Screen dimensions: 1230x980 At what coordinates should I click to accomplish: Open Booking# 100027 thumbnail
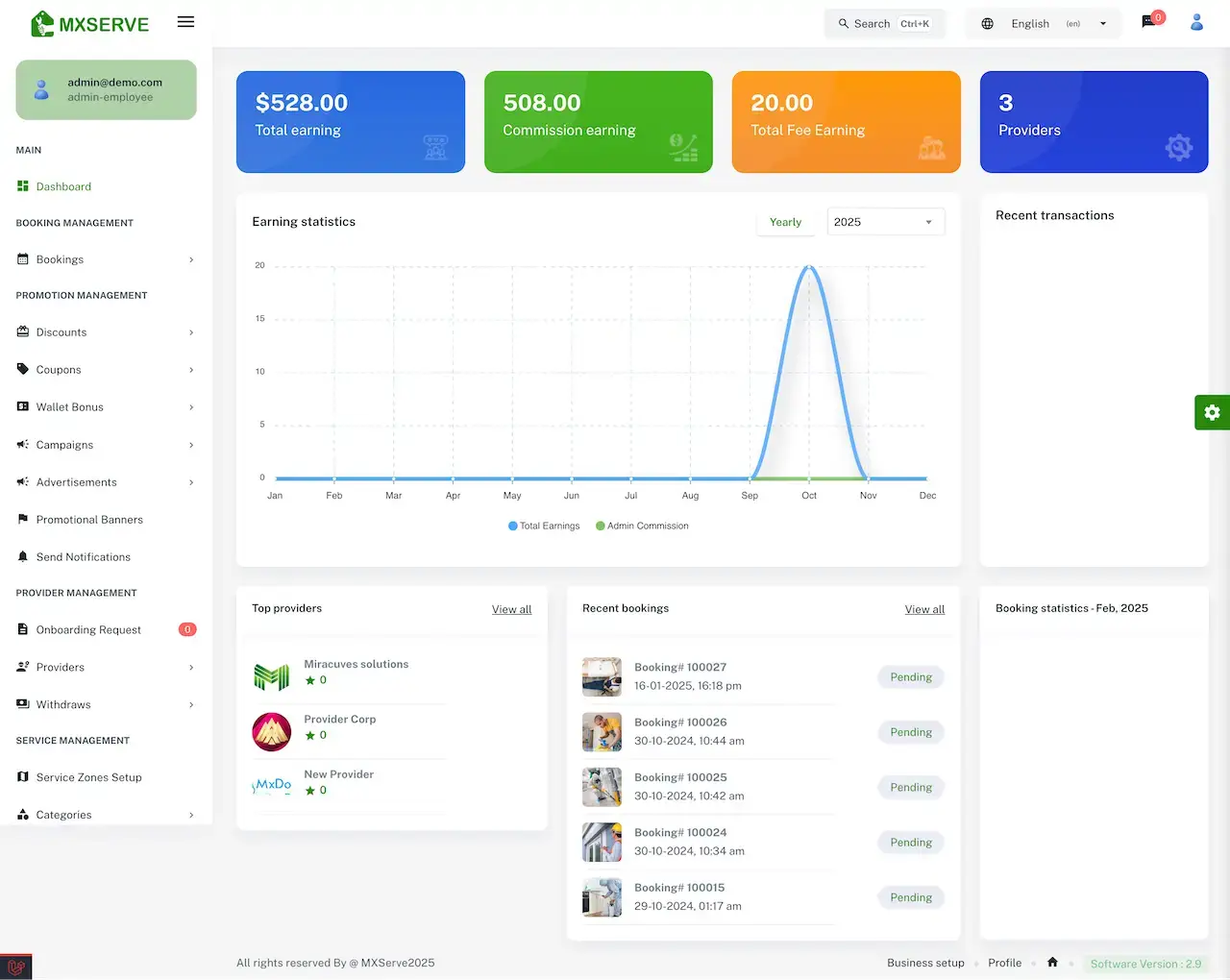[x=602, y=676]
